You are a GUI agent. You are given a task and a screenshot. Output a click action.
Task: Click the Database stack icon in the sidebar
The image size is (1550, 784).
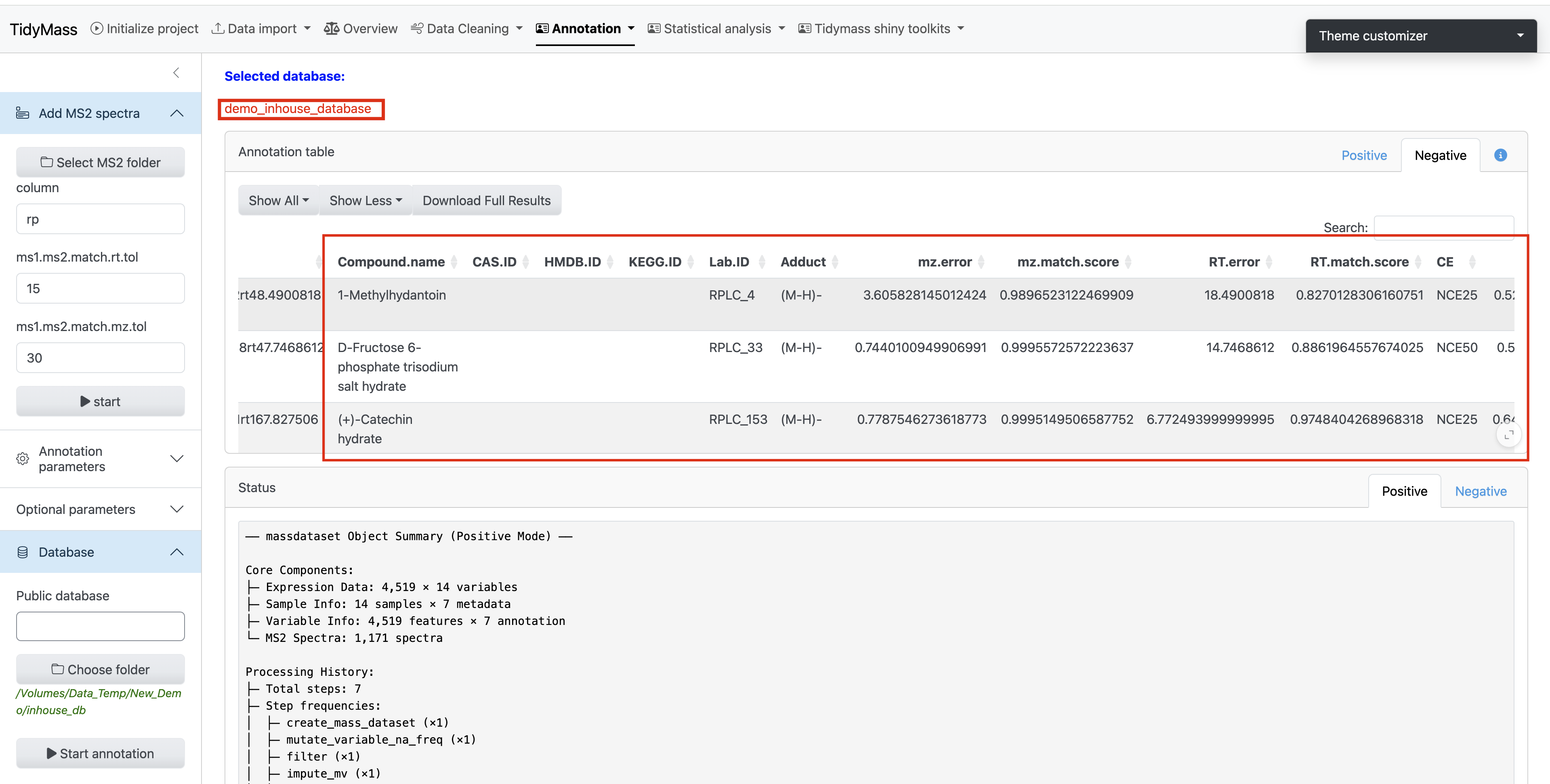(x=23, y=552)
